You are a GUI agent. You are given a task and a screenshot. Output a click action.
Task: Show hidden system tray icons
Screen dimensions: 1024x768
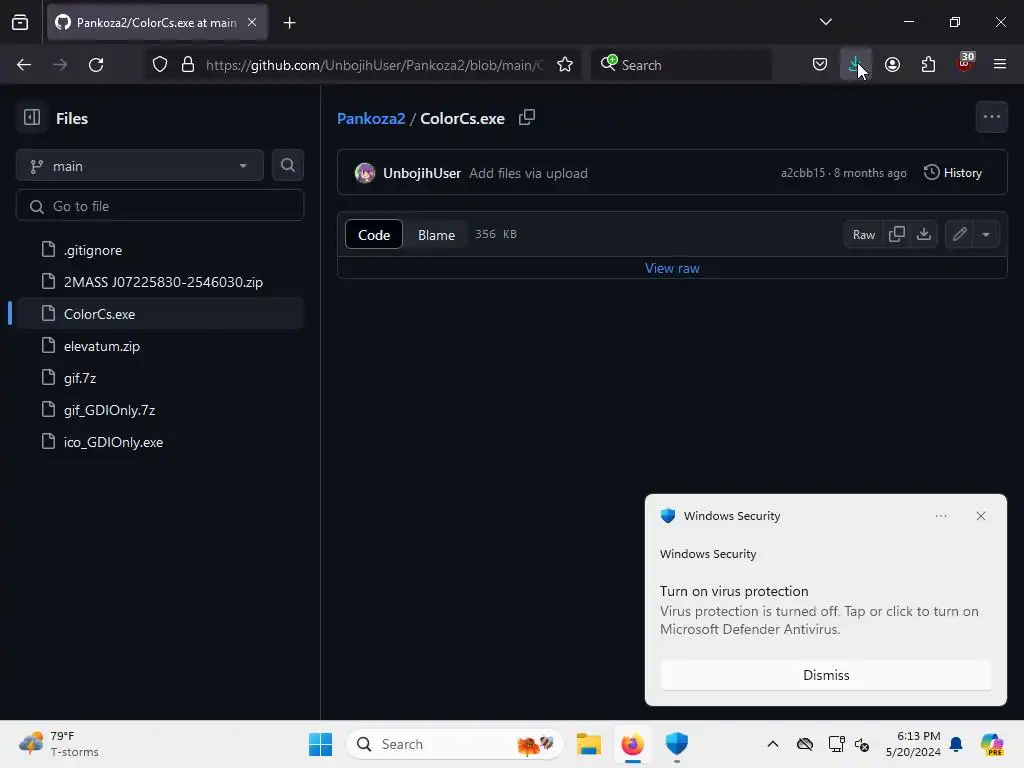(x=773, y=744)
